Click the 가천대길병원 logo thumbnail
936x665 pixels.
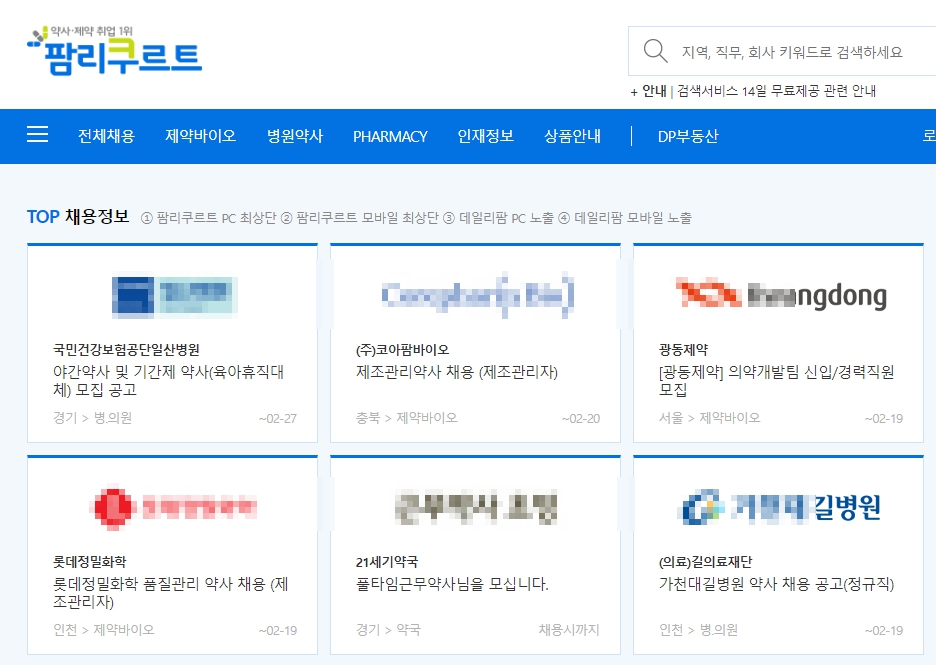781,508
